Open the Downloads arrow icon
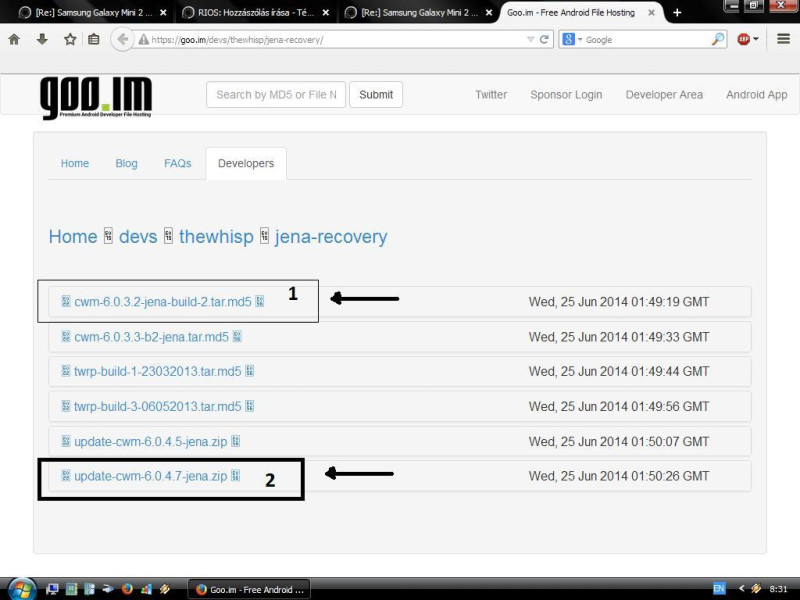Screen dimensions: 800x600 [x=42, y=39]
